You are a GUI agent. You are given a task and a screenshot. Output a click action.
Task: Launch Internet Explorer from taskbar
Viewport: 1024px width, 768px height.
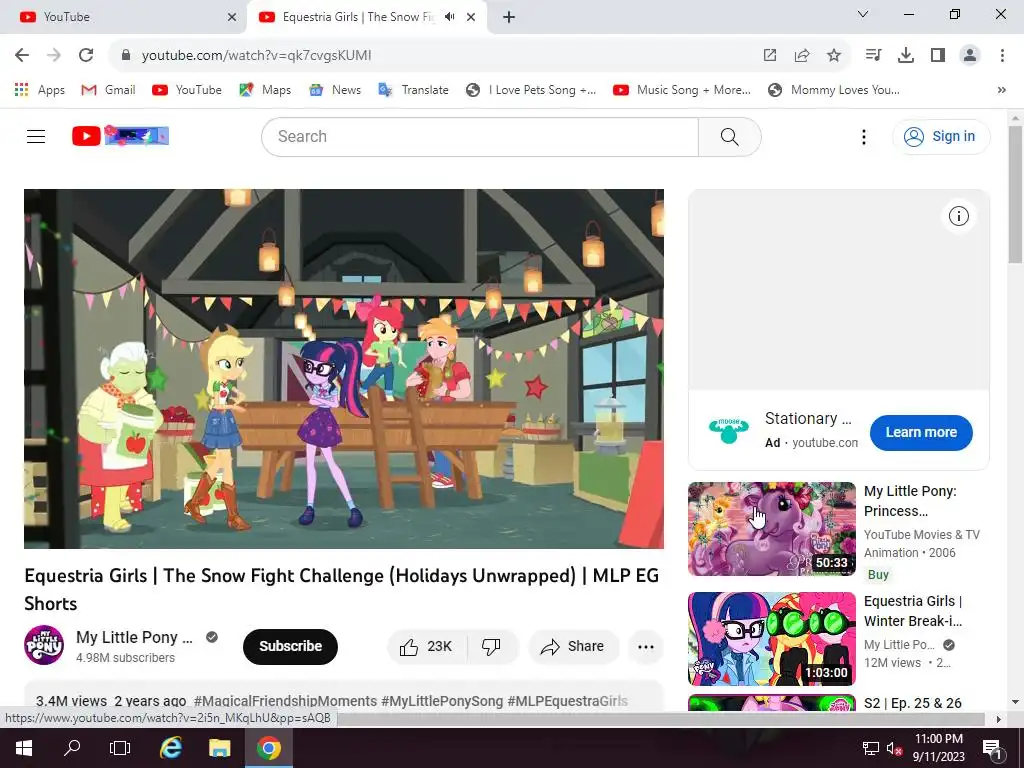tap(170, 748)
